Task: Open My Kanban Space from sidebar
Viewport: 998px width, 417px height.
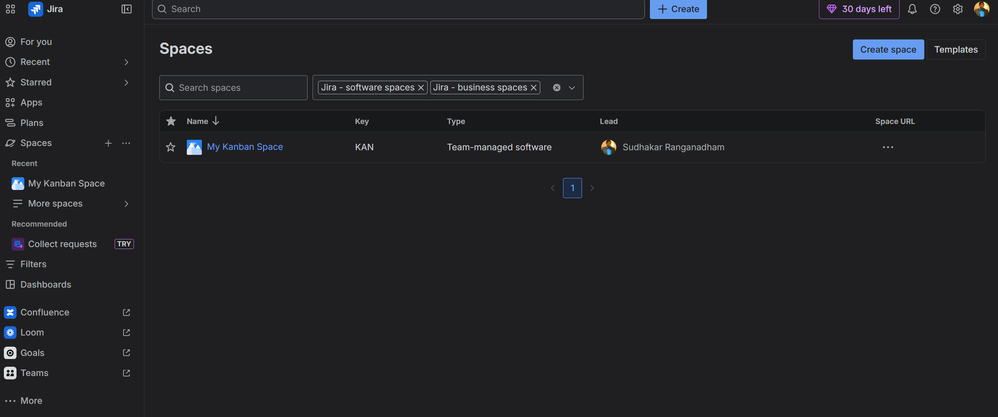Action: coord(66,183)
